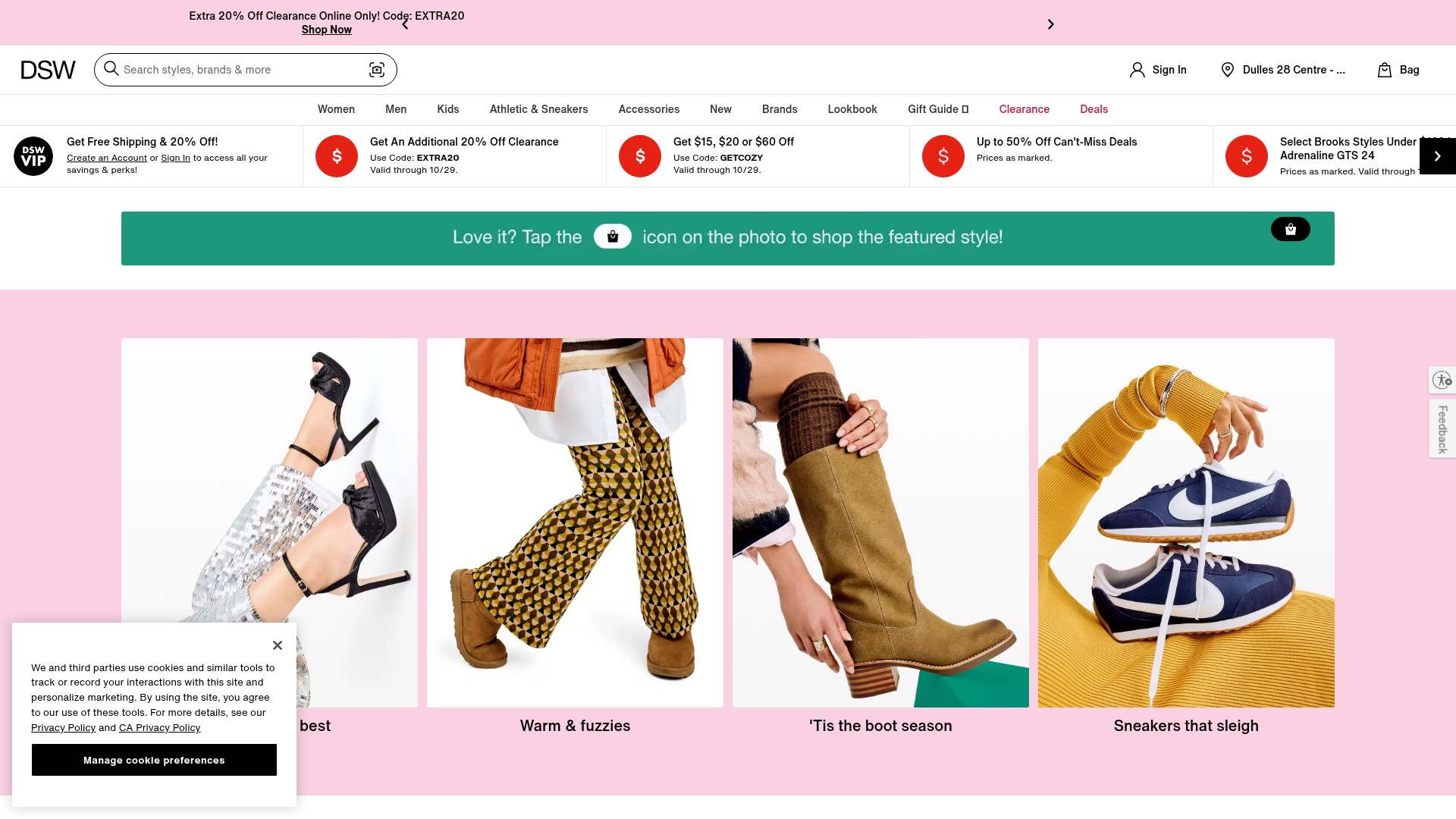This screenshot has height=819, width=1456.
Task: Click the Get $15, $20 or $60 Off offer
Action: [x=733, y=142]
